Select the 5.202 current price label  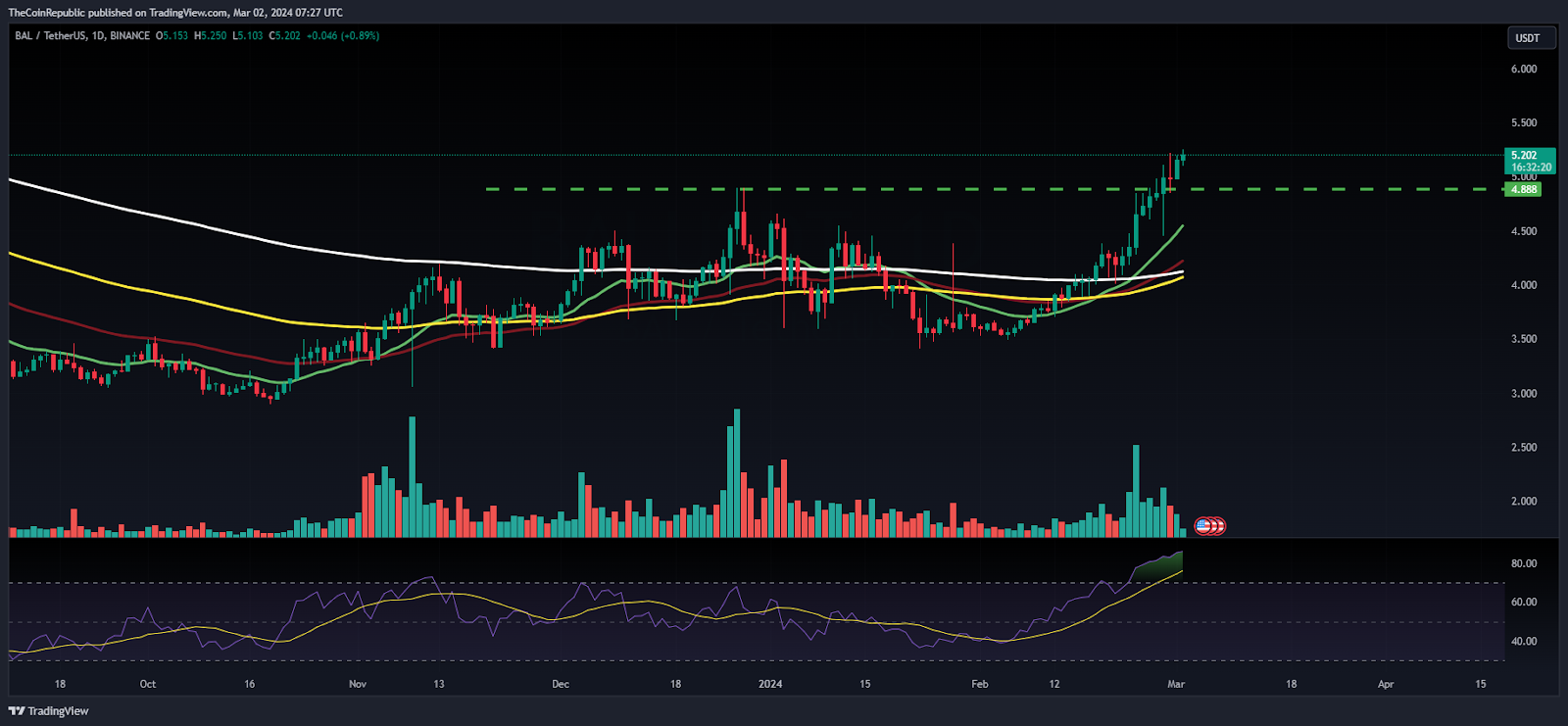(x=1524, y=156)
